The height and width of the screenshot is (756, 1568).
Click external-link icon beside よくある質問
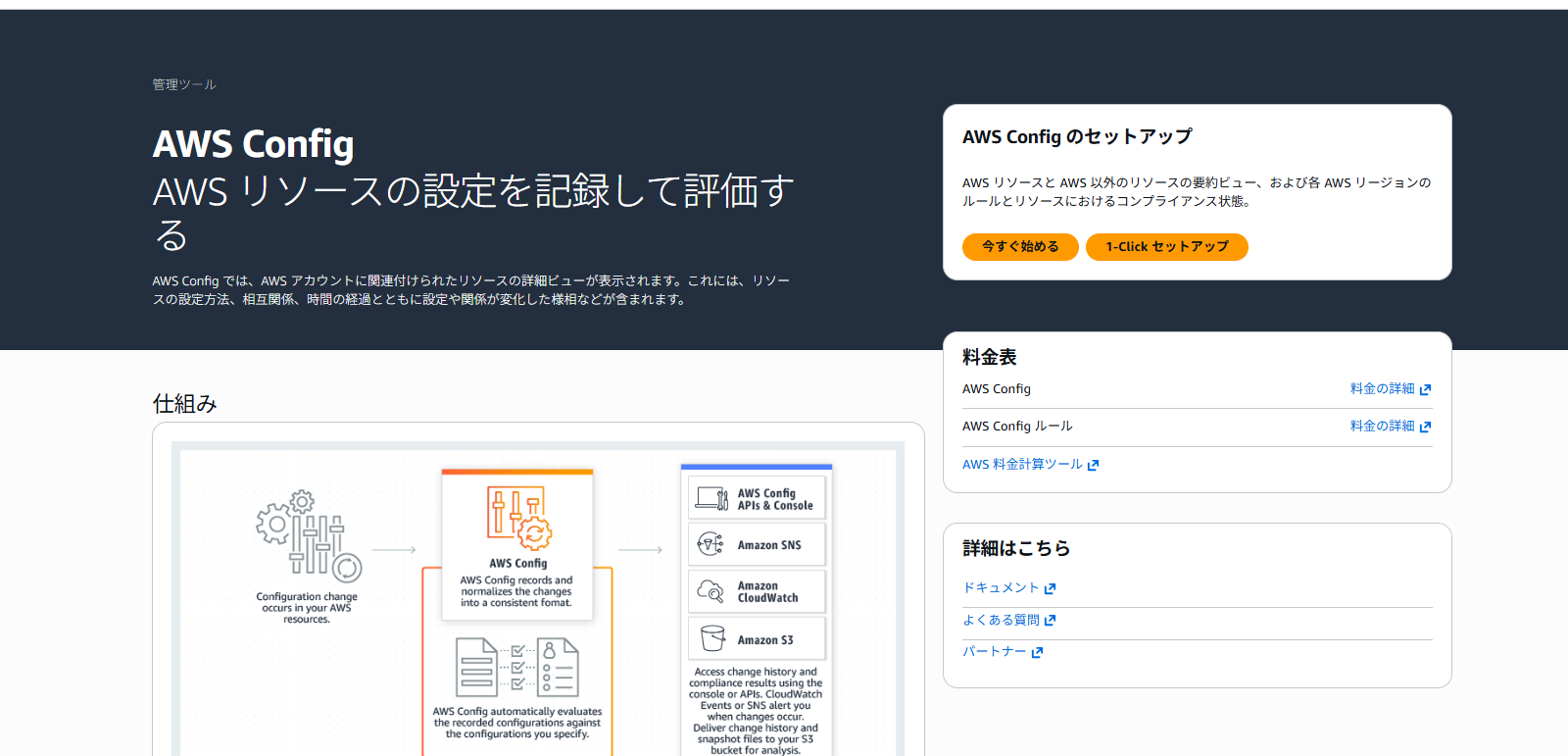[1050, 621]
